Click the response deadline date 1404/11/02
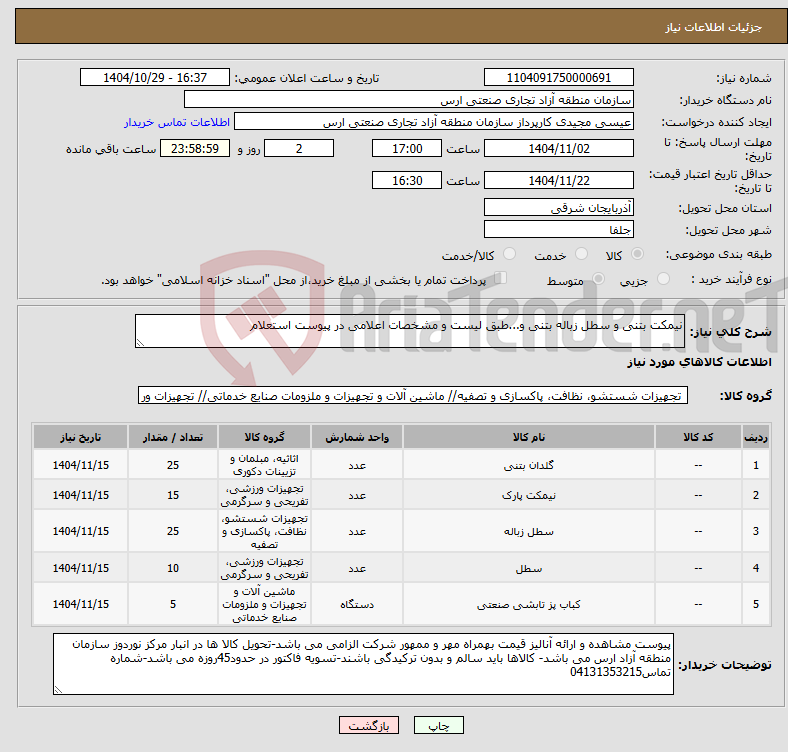 point(559,148)
